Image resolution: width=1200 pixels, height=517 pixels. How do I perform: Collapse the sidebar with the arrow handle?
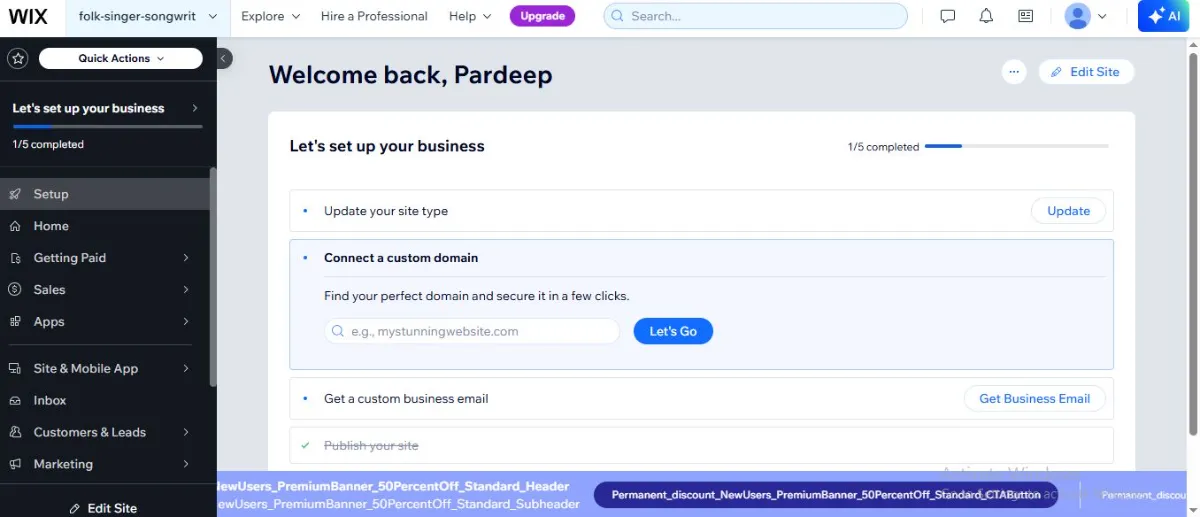(224, 58)
